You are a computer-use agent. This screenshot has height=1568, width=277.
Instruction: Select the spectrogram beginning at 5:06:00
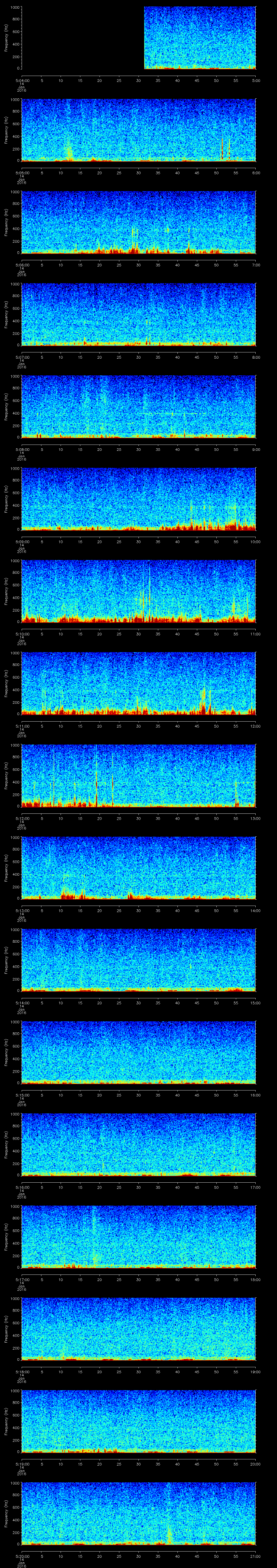(139, 222)
